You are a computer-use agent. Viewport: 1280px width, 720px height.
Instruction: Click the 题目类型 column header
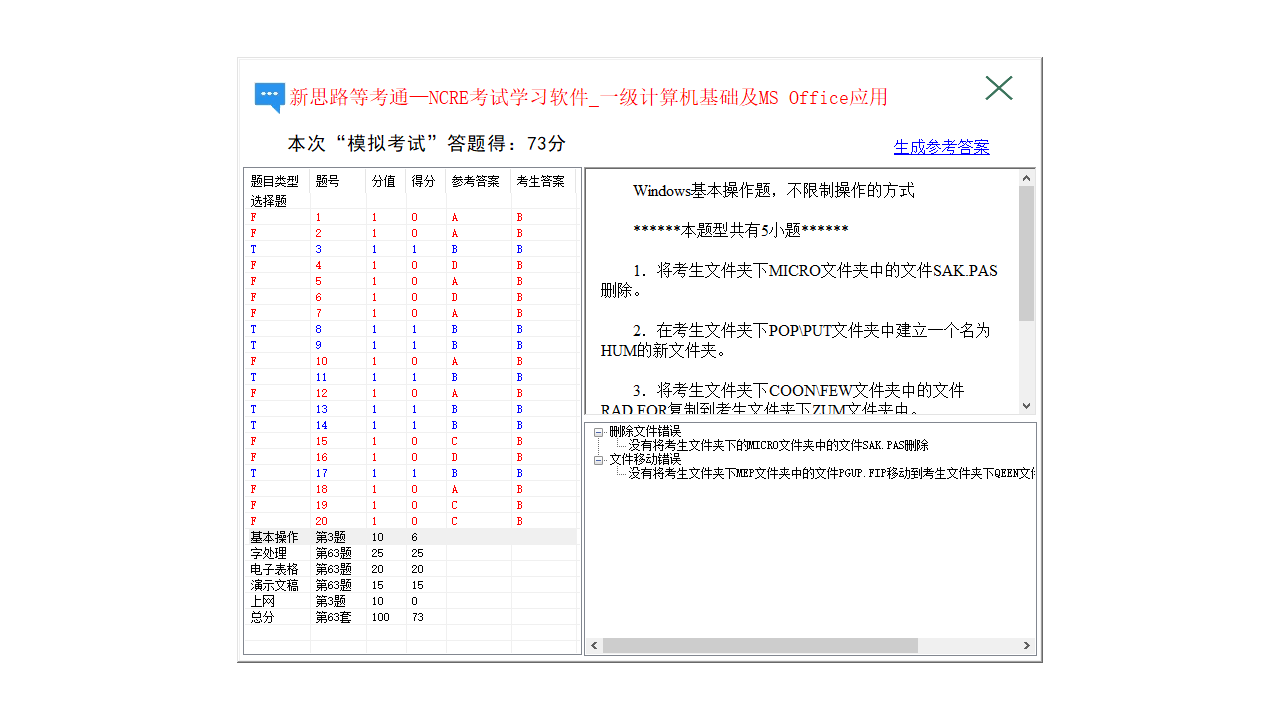271,181
